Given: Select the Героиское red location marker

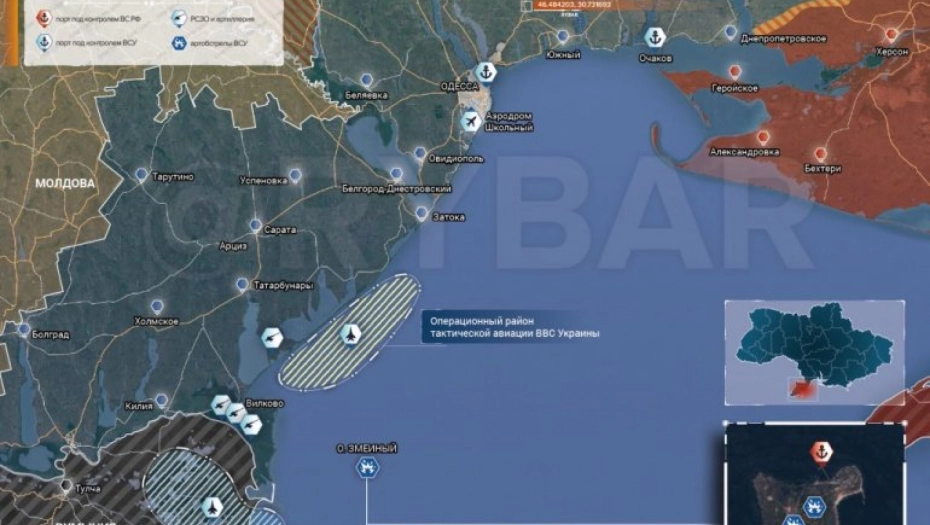Looking at the screenshot, I should click(736, 72).
